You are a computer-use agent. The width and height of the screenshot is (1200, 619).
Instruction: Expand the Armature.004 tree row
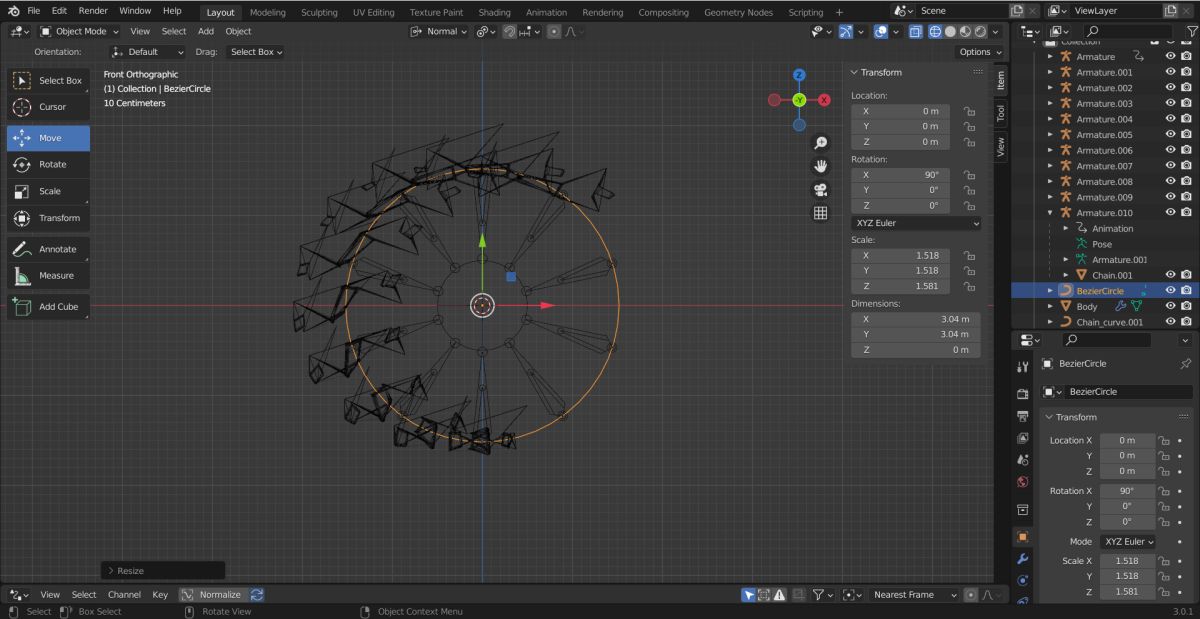click(x=1050, y=119)
